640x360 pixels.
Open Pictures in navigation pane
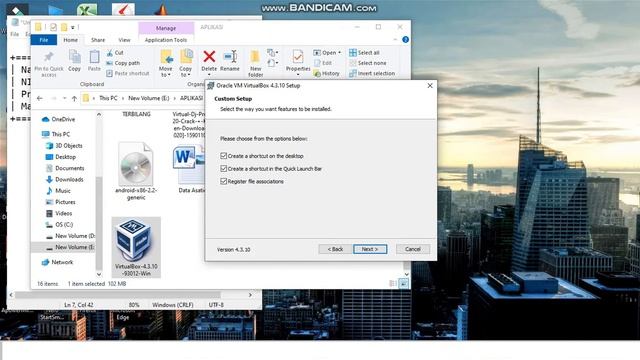60,202
